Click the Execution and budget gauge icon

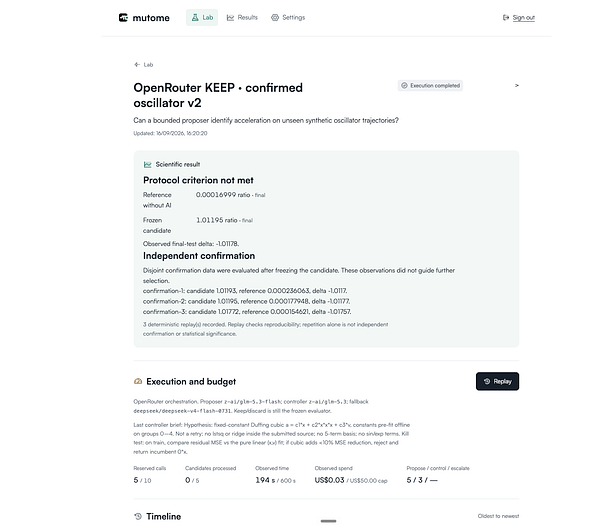(138, 381)
